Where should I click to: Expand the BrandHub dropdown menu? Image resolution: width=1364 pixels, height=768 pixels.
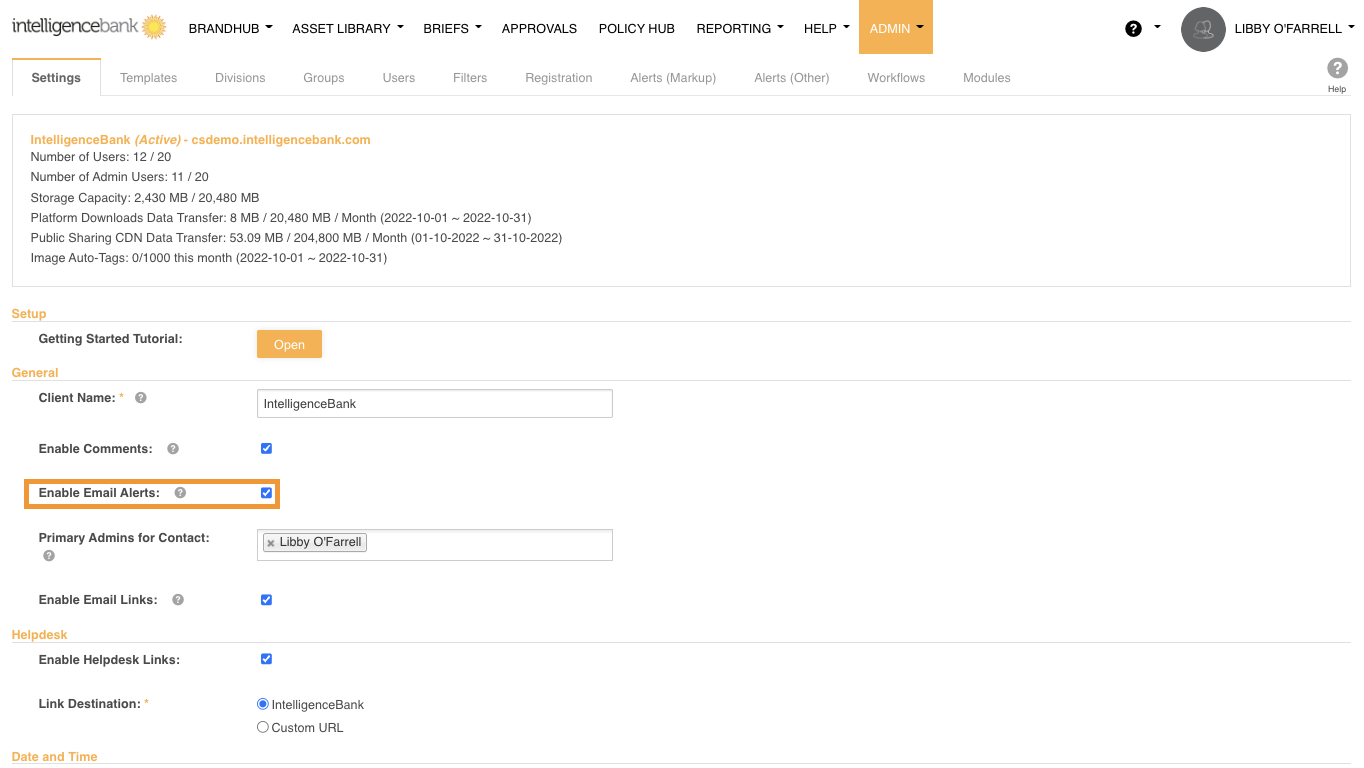[230, 28]
